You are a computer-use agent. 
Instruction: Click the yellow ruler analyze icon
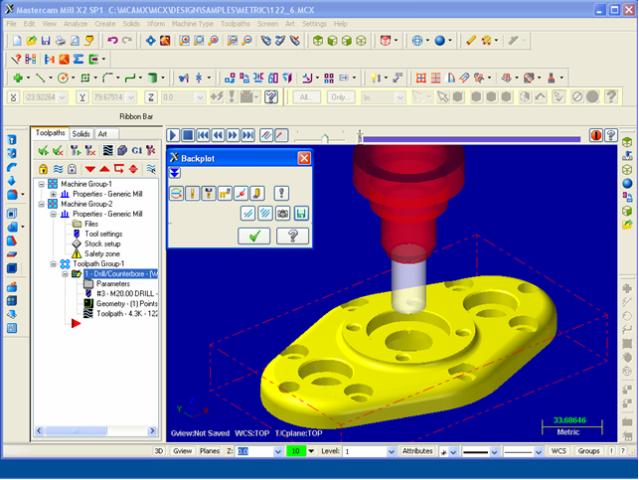471,40
